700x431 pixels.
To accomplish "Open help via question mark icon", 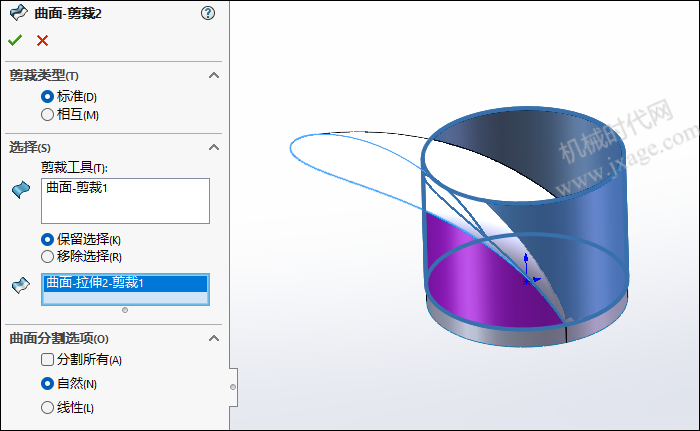I will point(208,13).
